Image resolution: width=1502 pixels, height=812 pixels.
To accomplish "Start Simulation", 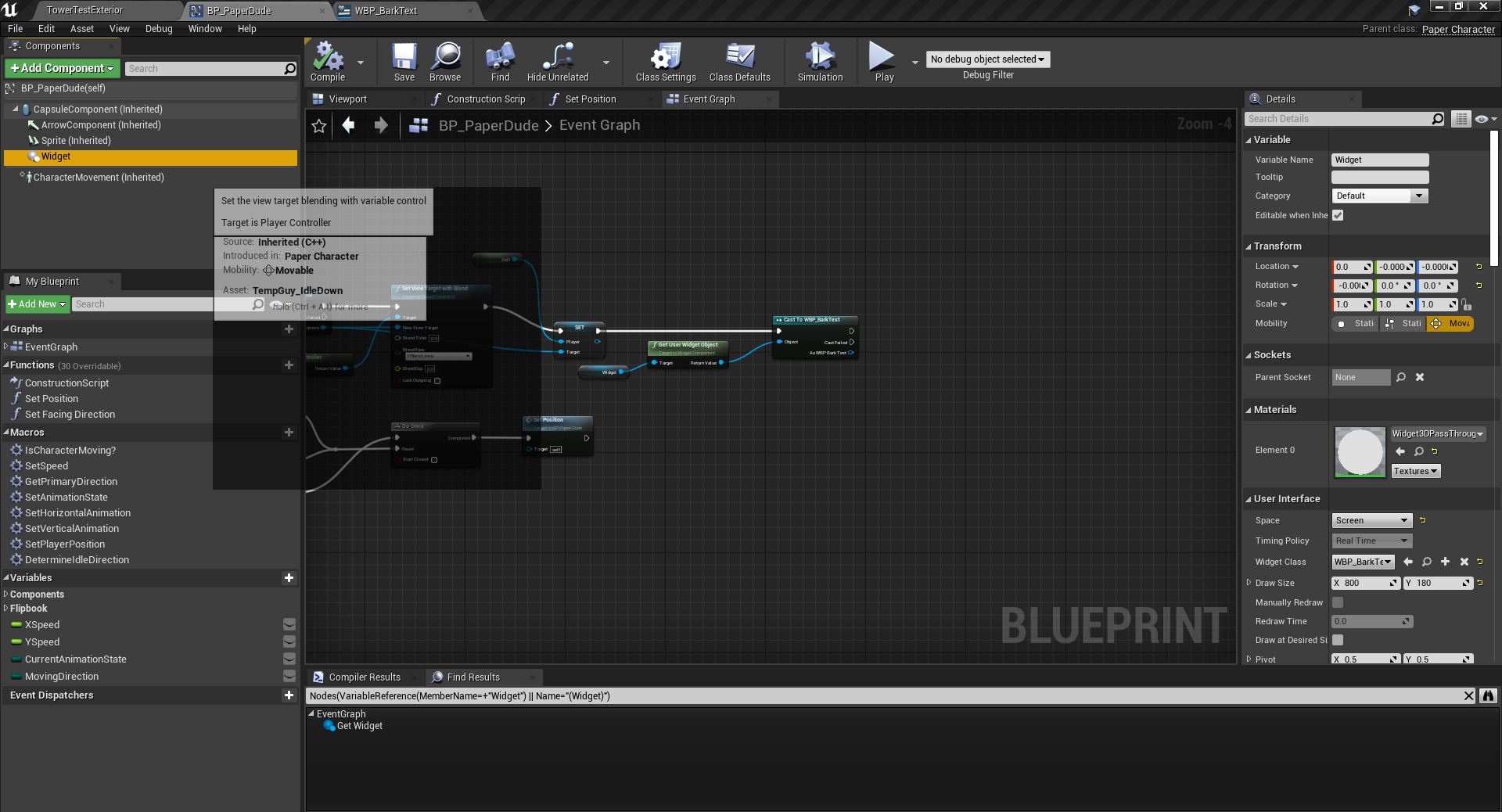I will pyautogui.click(x=821, y=62).
